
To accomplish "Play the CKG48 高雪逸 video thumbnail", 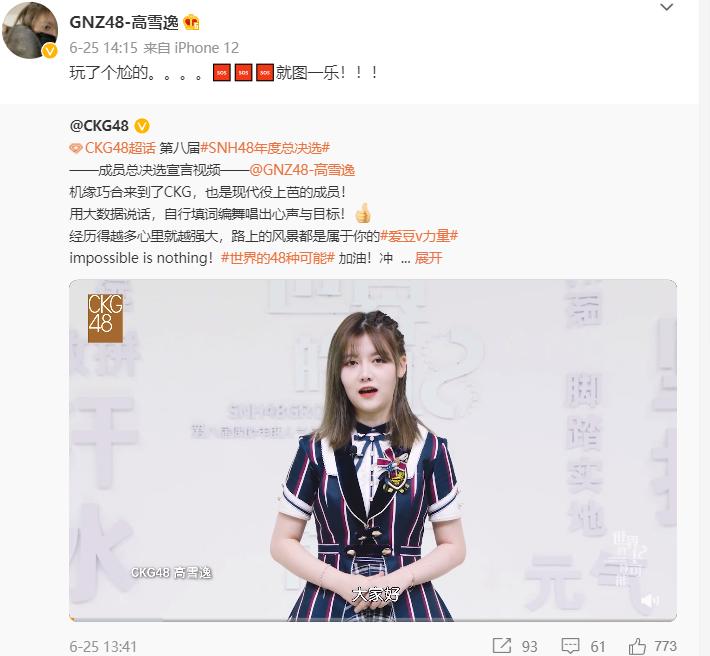I will tap(373, 450).
